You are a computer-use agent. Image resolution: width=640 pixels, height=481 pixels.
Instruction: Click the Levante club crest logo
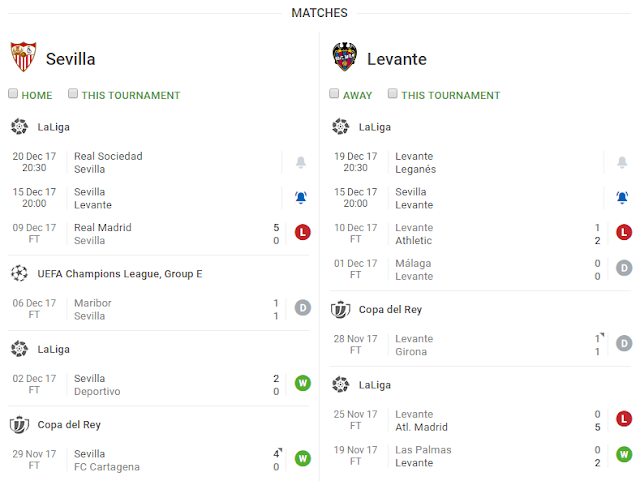pyautogui.click(x=344, y=56)
